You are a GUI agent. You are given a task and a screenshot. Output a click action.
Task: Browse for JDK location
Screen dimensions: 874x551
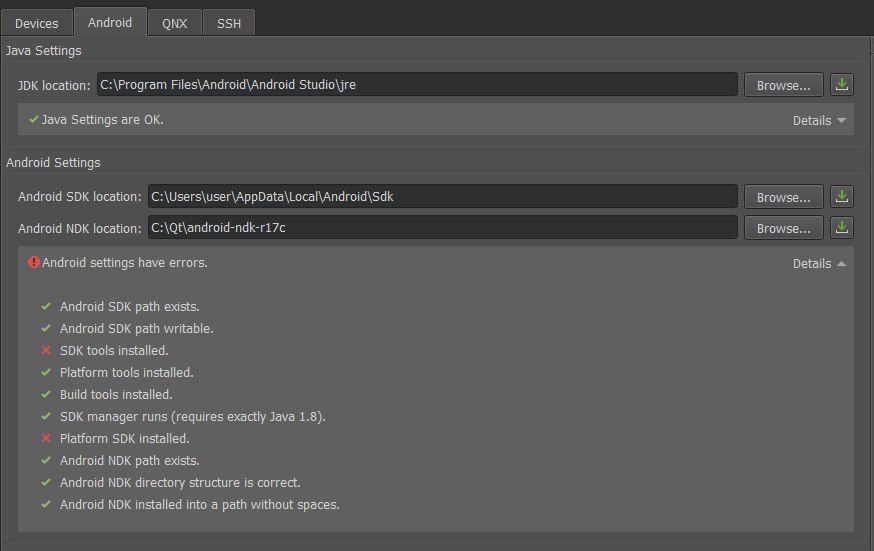(783, 85)
